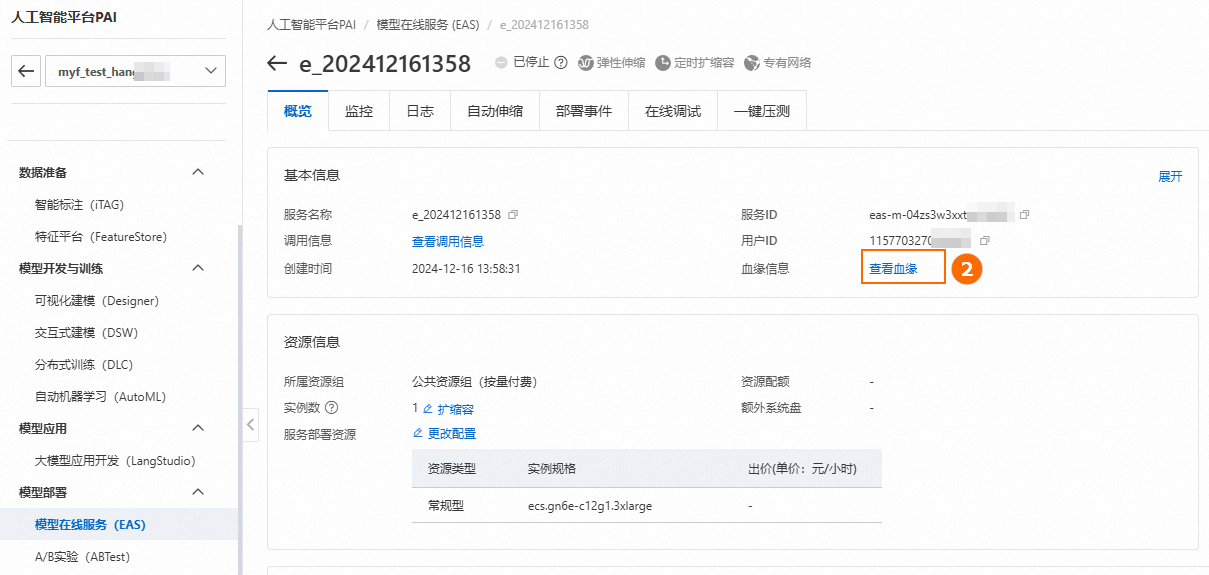Click the 定时扩缩容 clock icon
Image resolution: width=1209 pixels, height=575 pixels.
[663, 62]
